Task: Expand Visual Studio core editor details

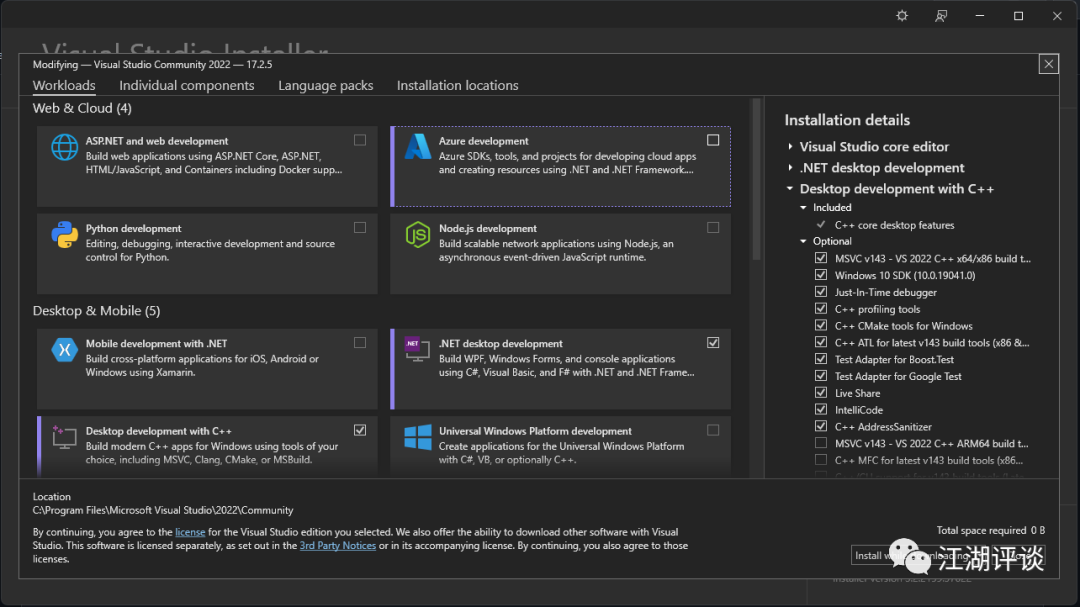Action: tap(790, 147)
